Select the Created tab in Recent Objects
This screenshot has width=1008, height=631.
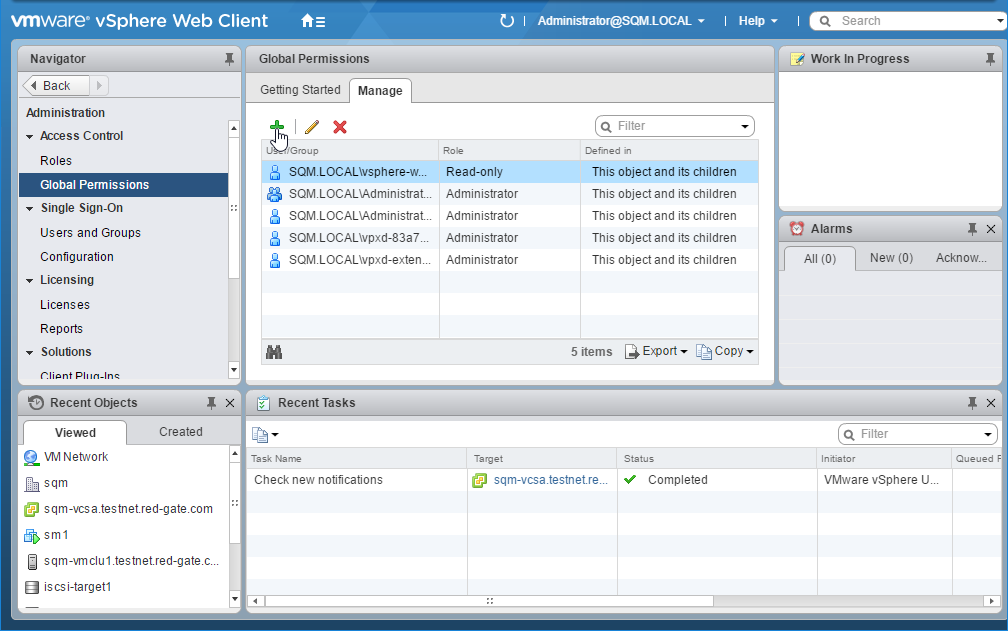coord(180,432)
